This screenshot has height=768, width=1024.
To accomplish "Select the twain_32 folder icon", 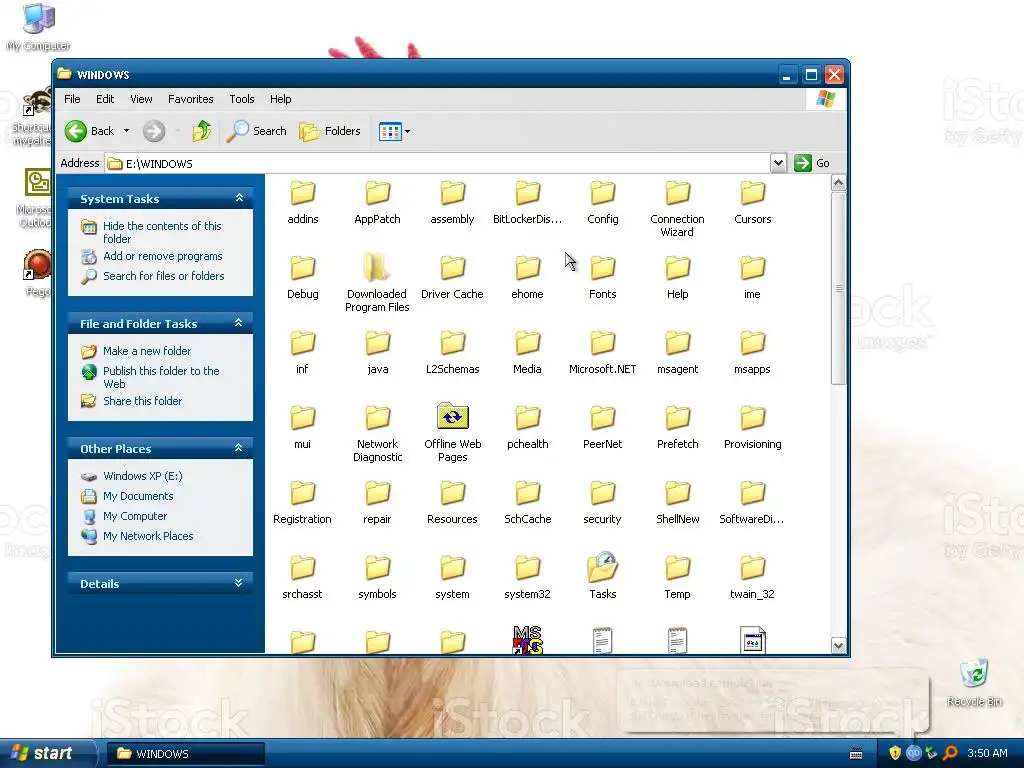I will (x=752, y=568).
